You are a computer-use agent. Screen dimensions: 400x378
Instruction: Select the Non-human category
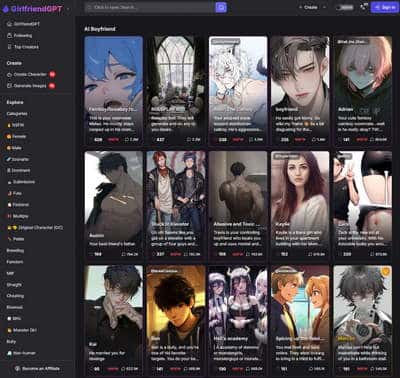[21, 353]
